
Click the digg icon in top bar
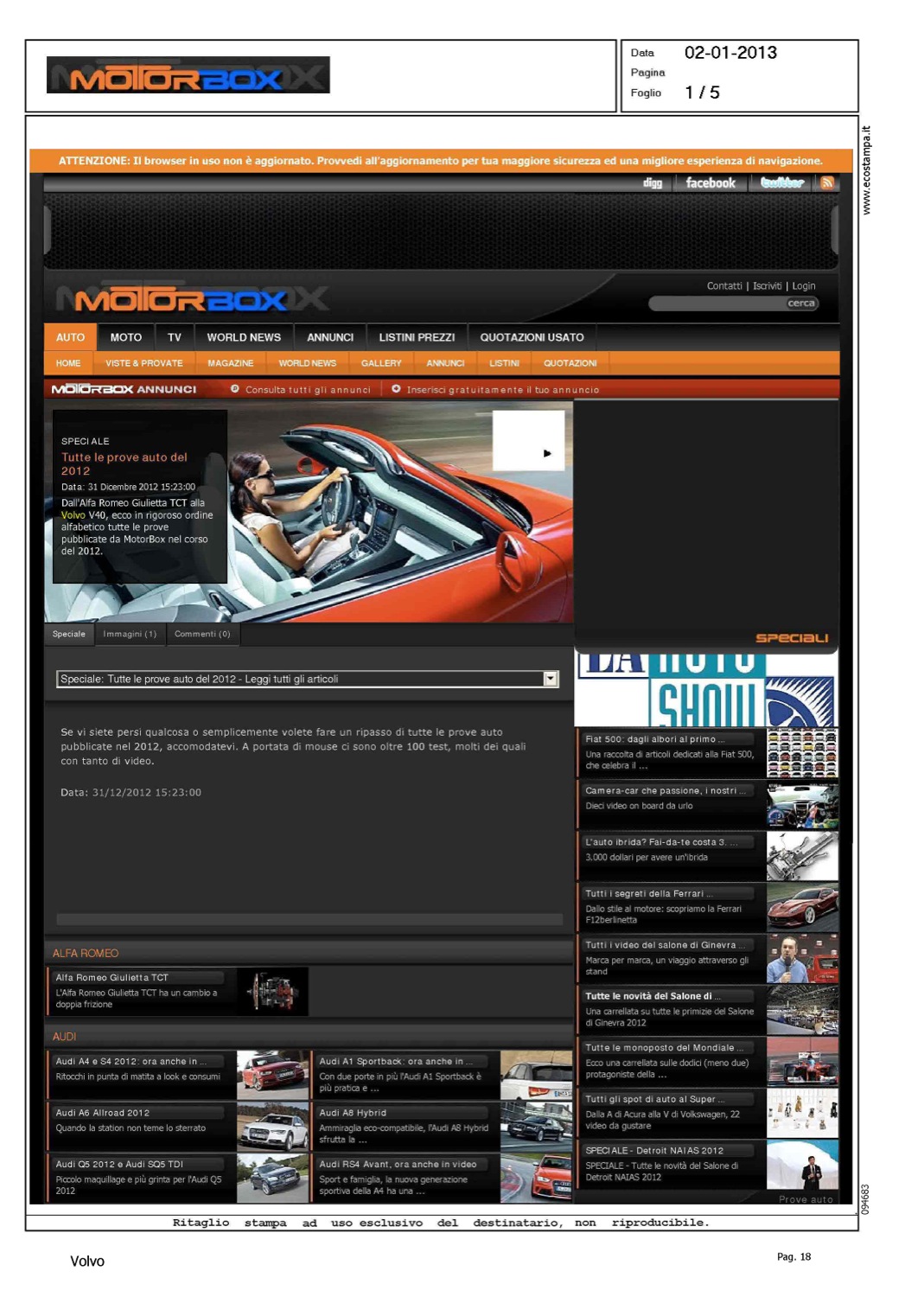652,183
